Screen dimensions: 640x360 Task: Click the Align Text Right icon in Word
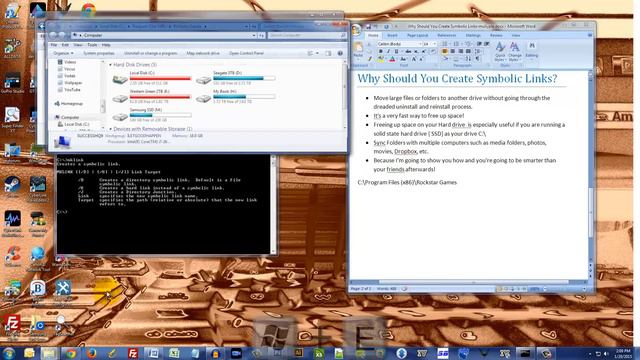(461, 51)
